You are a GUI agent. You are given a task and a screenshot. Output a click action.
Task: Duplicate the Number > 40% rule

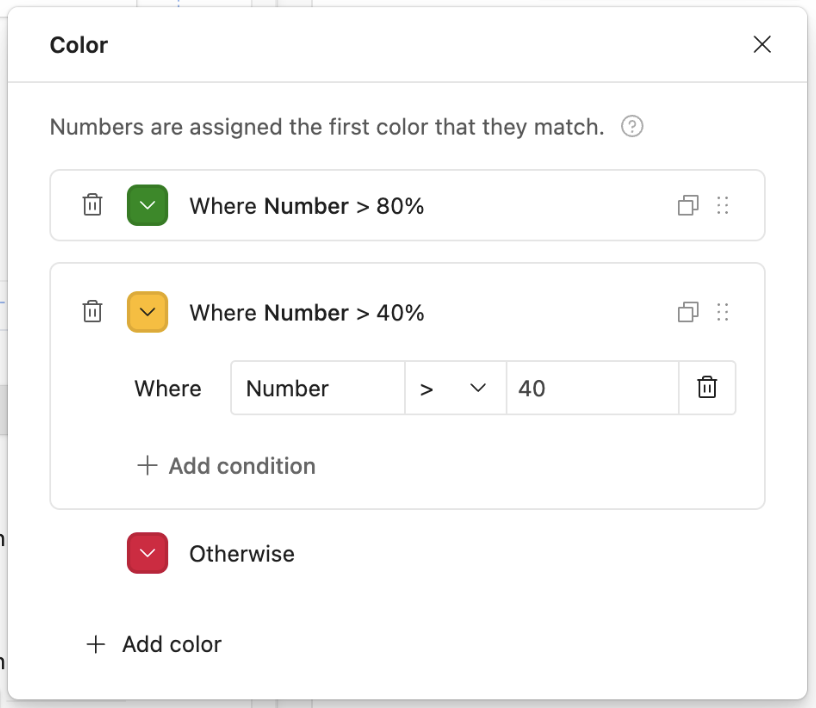coord(688,312)
